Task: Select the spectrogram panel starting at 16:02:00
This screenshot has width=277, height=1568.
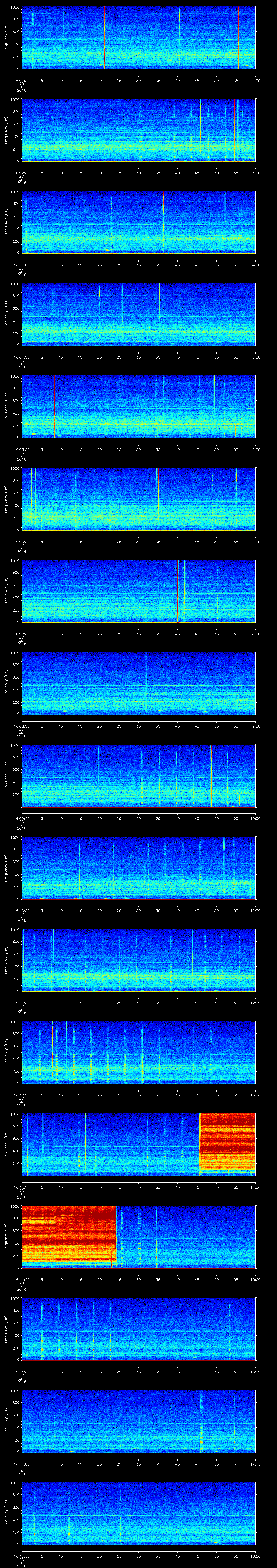Action: click(138, 130)
